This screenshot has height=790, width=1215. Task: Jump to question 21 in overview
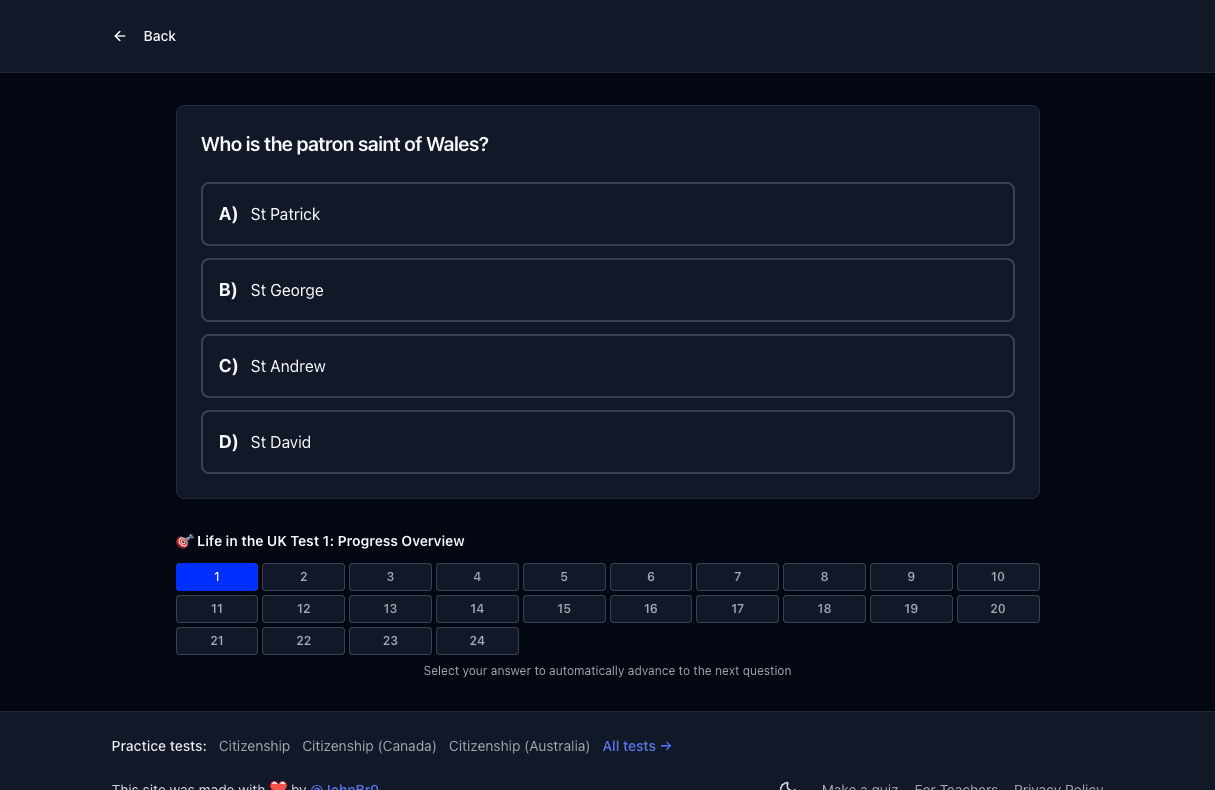217,641
